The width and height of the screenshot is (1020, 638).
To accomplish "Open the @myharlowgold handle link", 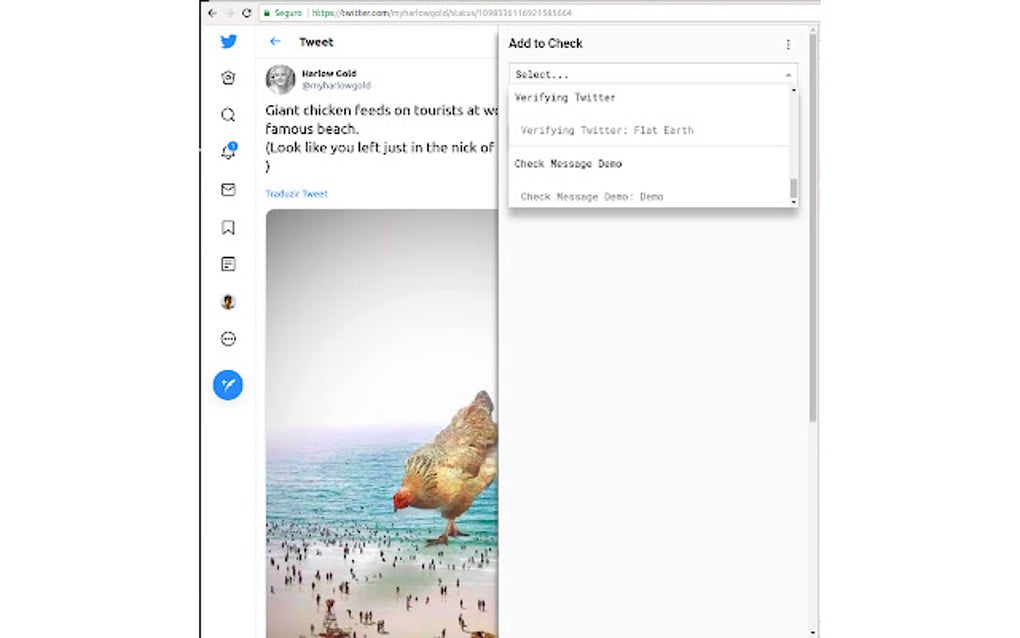I will [336, 85].
